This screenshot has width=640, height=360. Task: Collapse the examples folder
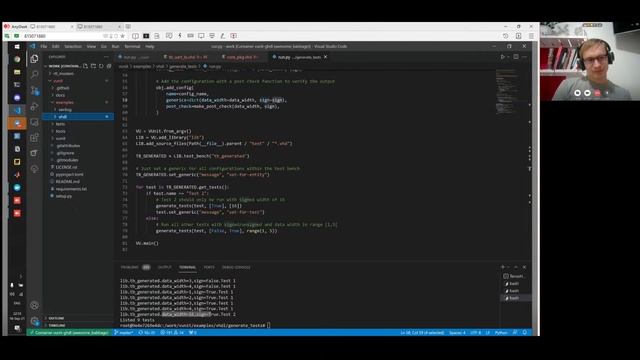coord(64,102)
